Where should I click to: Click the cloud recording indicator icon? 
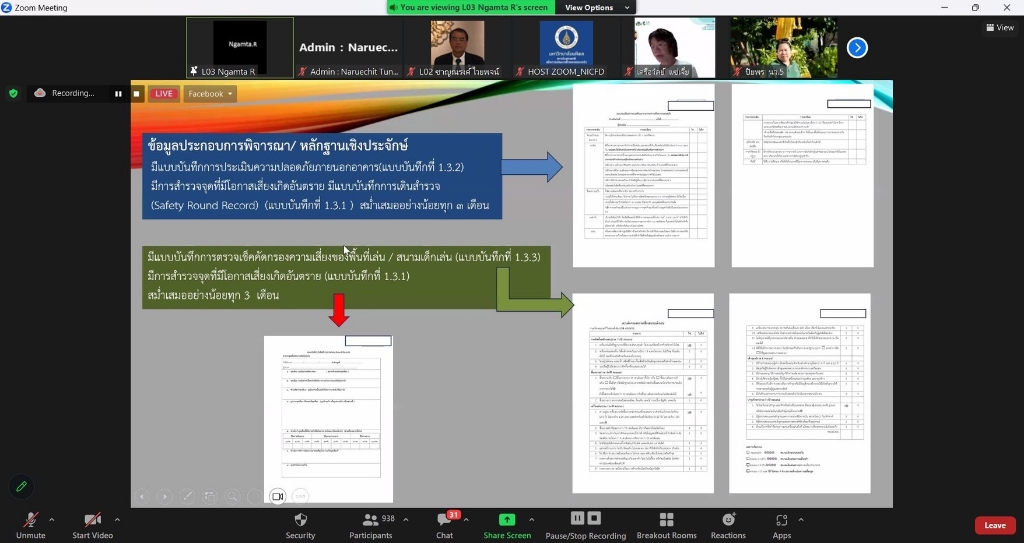40,93
